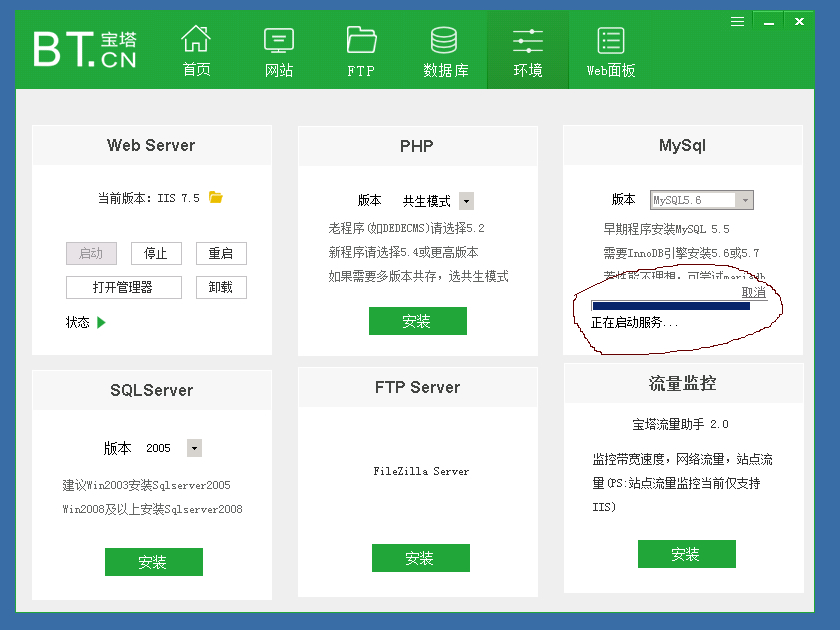Select the 环境 tab label
The height and width of the screenshot is (630, 840).
click(x=528, y=70)
